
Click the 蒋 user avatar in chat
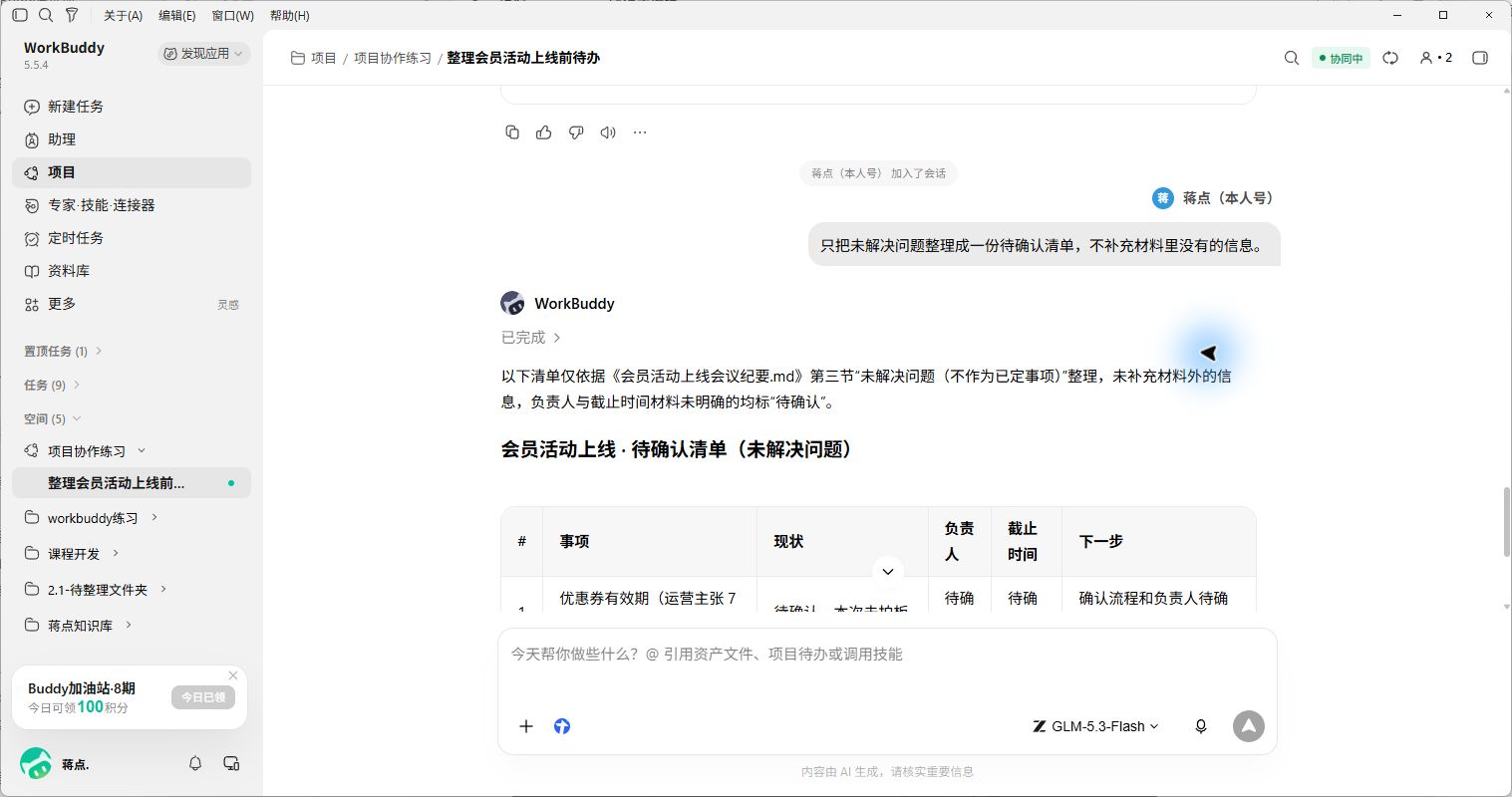[x=1162, y=198]
